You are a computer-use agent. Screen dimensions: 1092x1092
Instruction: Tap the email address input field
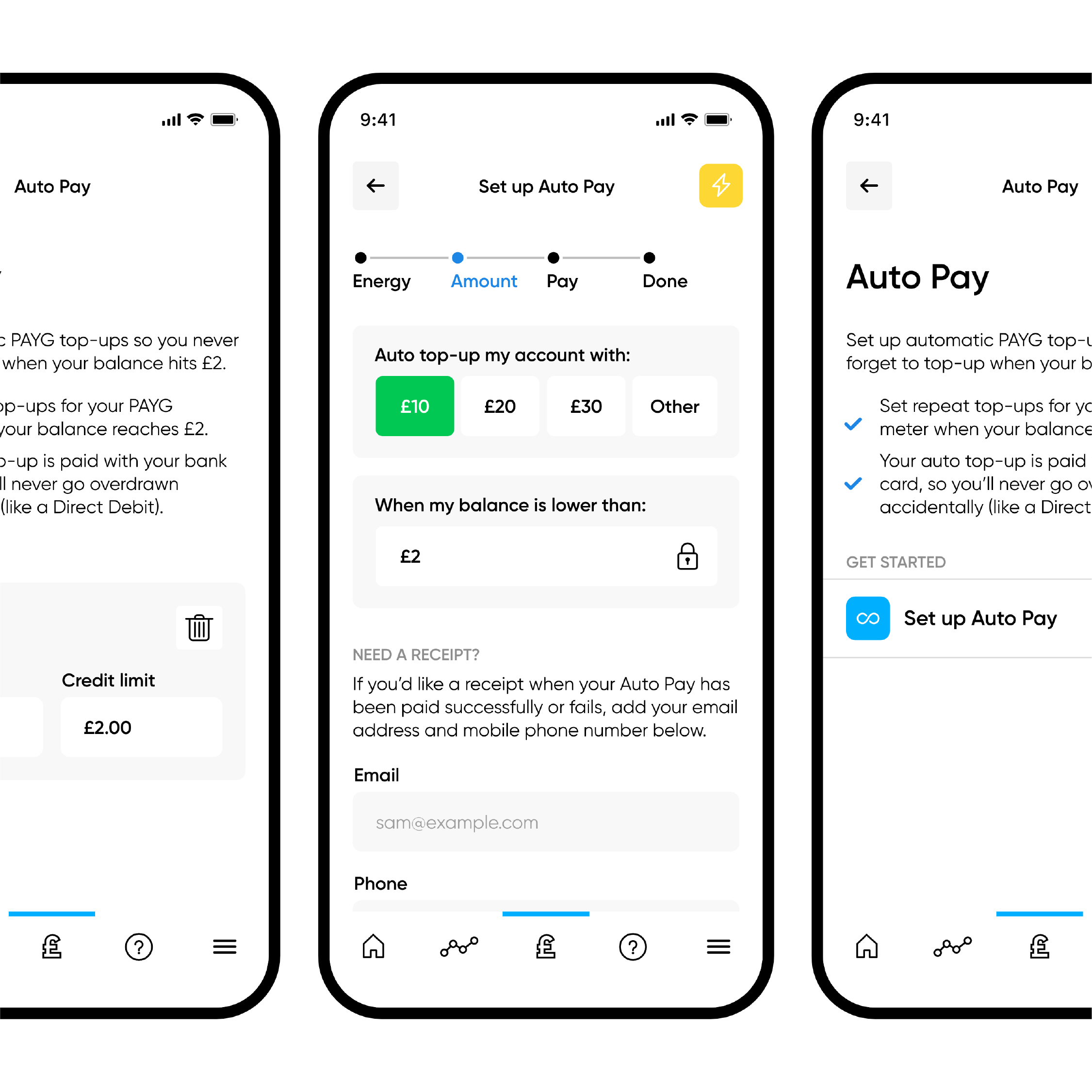click(547, 822)
